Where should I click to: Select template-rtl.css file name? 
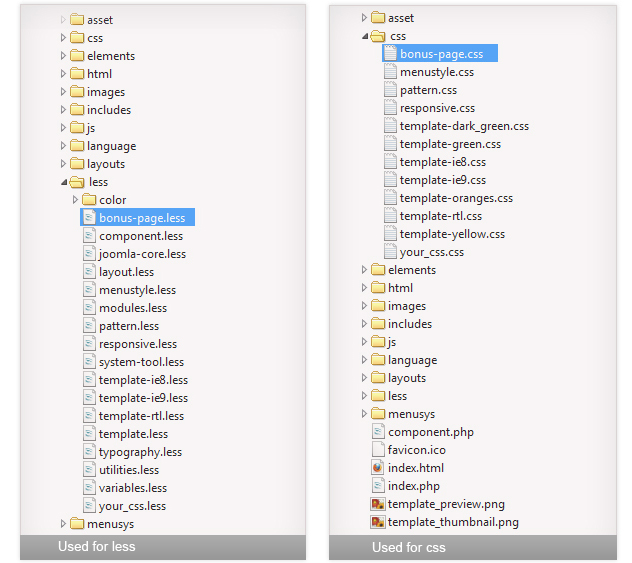pyautogui.click(x=441, y=216)
